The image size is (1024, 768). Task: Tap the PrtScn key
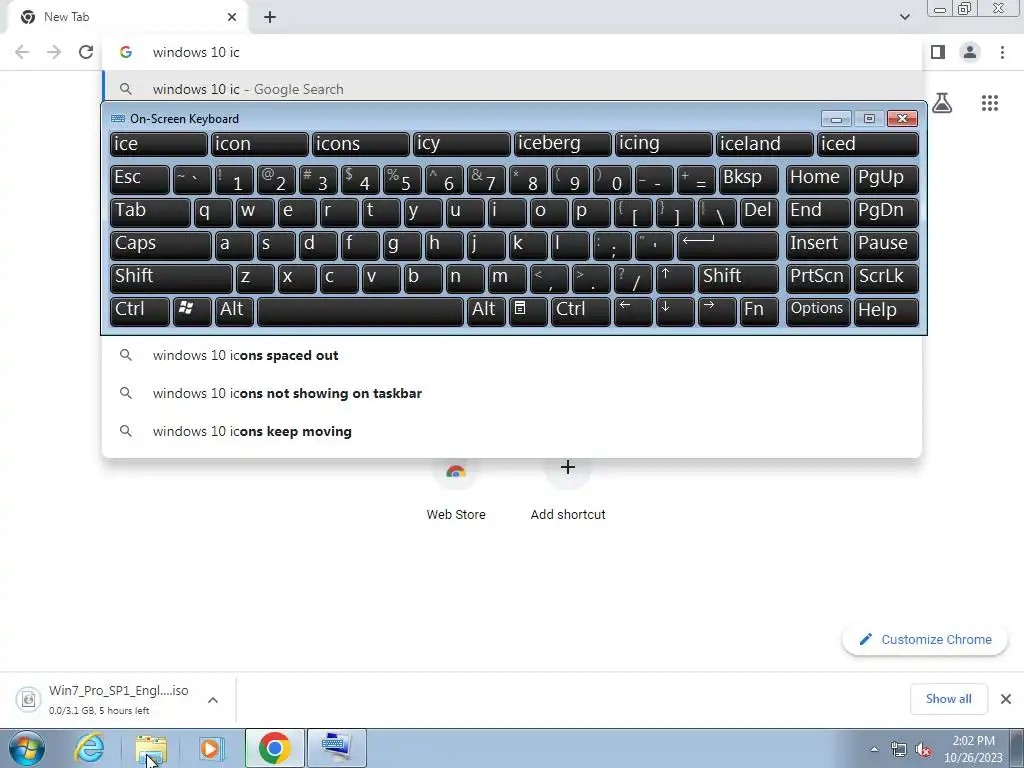(x=818, y=278)
